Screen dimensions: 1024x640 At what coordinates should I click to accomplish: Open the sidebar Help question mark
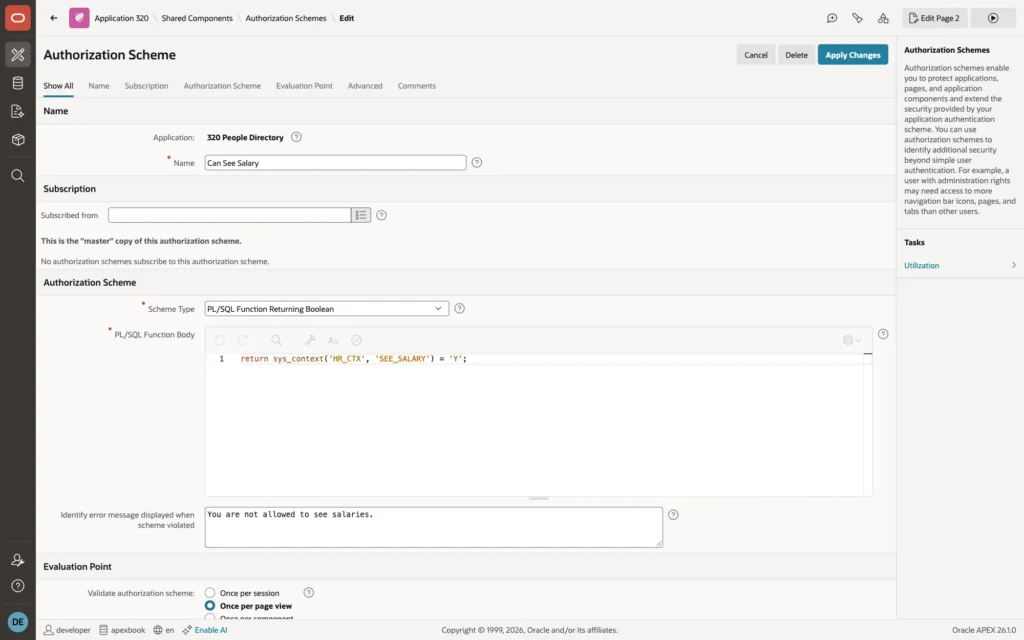[x=18, y=586]
